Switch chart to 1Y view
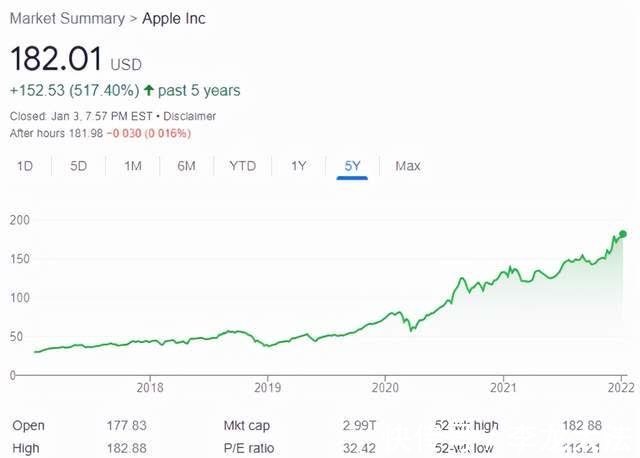 298,166
